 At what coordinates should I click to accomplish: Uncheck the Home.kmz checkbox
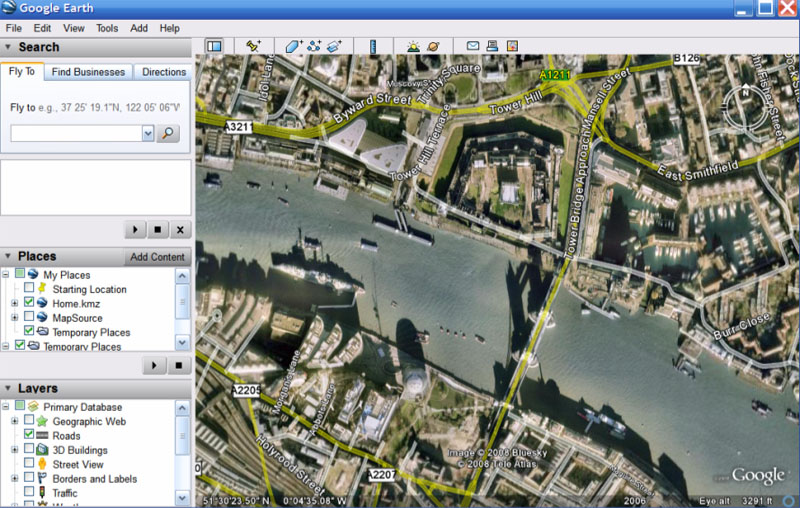29,302
